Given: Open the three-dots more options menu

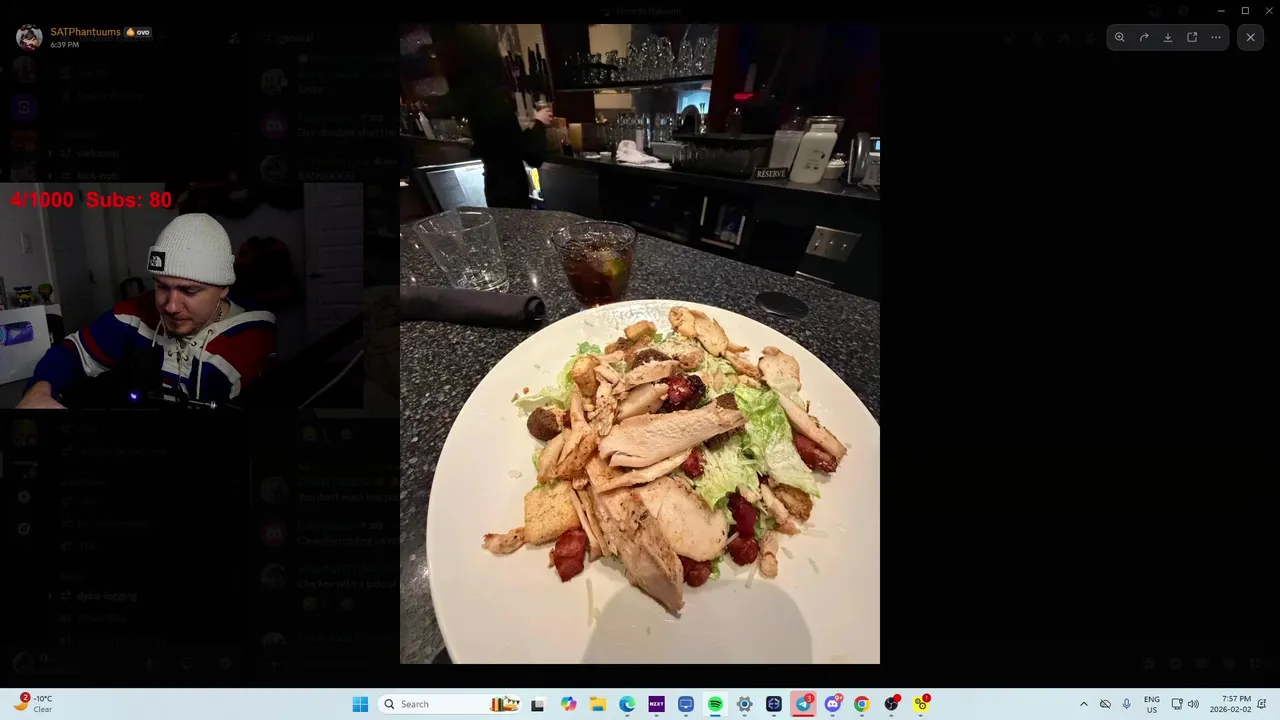Looking at the screenshot, I should pos(1216,37).
